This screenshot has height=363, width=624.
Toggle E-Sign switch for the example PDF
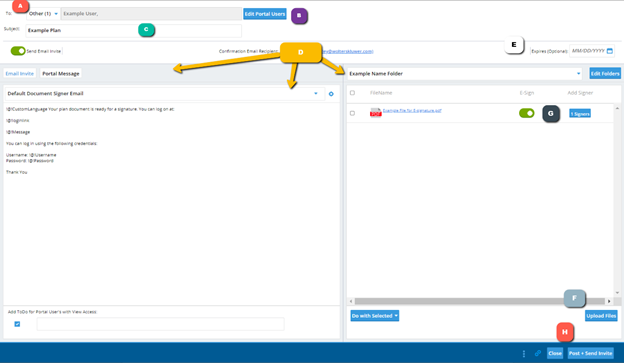pos(526,113)
